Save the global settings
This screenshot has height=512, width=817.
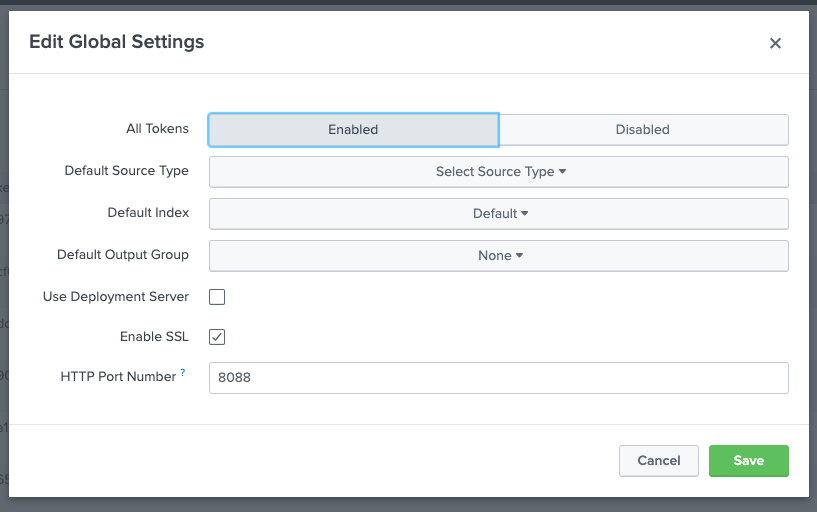pos(748,461)
